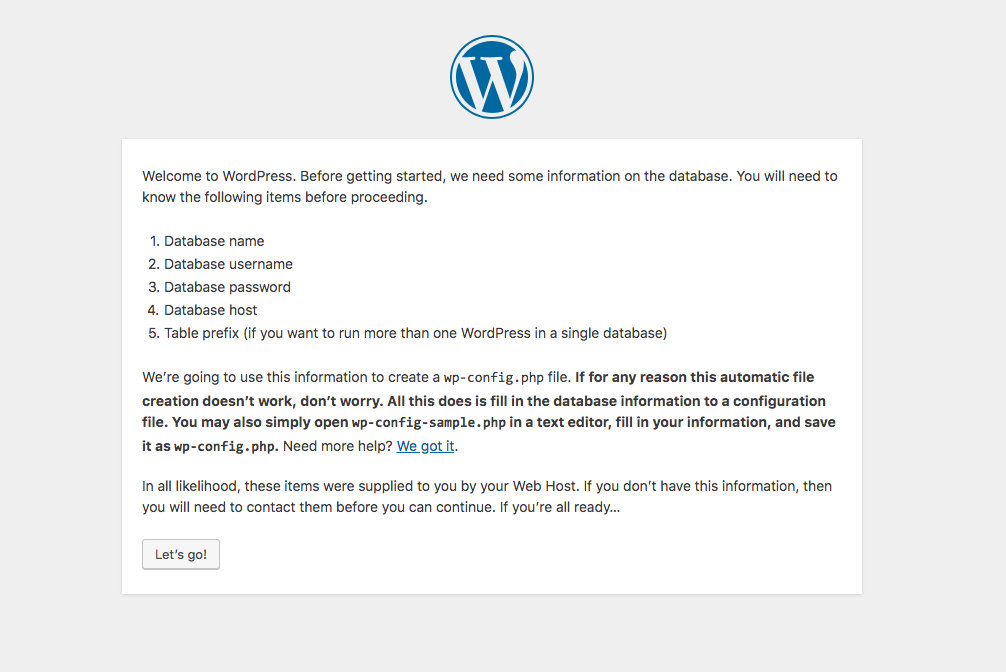This screenshot has height=672, width=1006.
Task: Select the "Database host" list item
Action: 210,311
